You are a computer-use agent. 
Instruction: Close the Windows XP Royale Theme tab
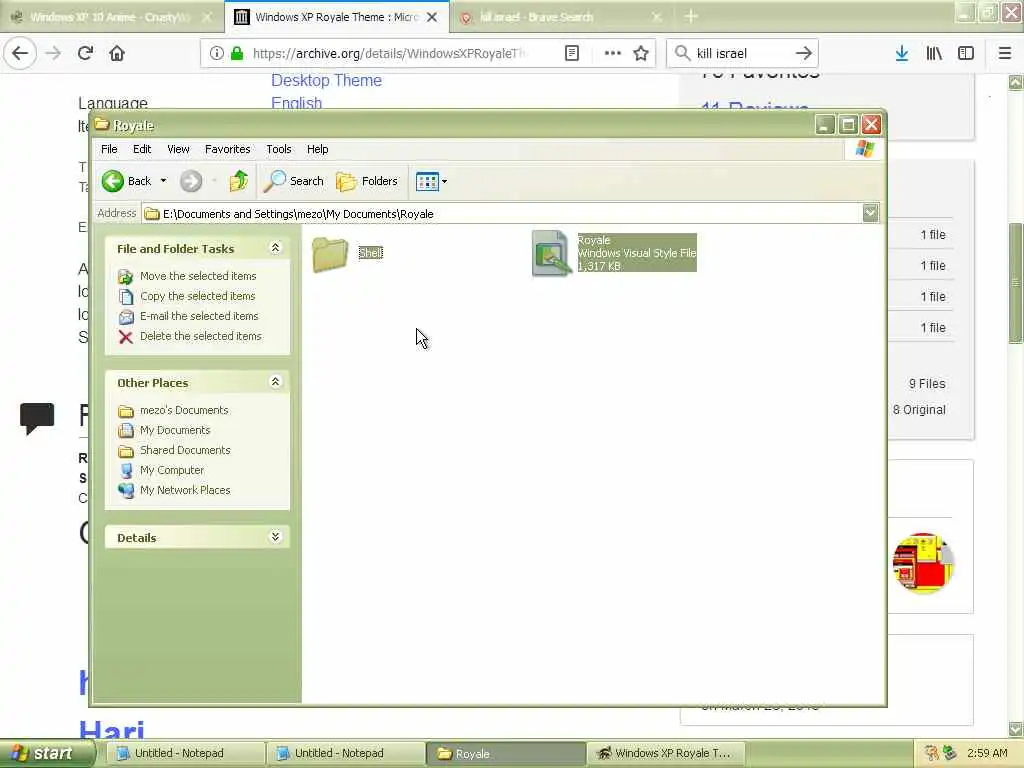click(432, 17)
